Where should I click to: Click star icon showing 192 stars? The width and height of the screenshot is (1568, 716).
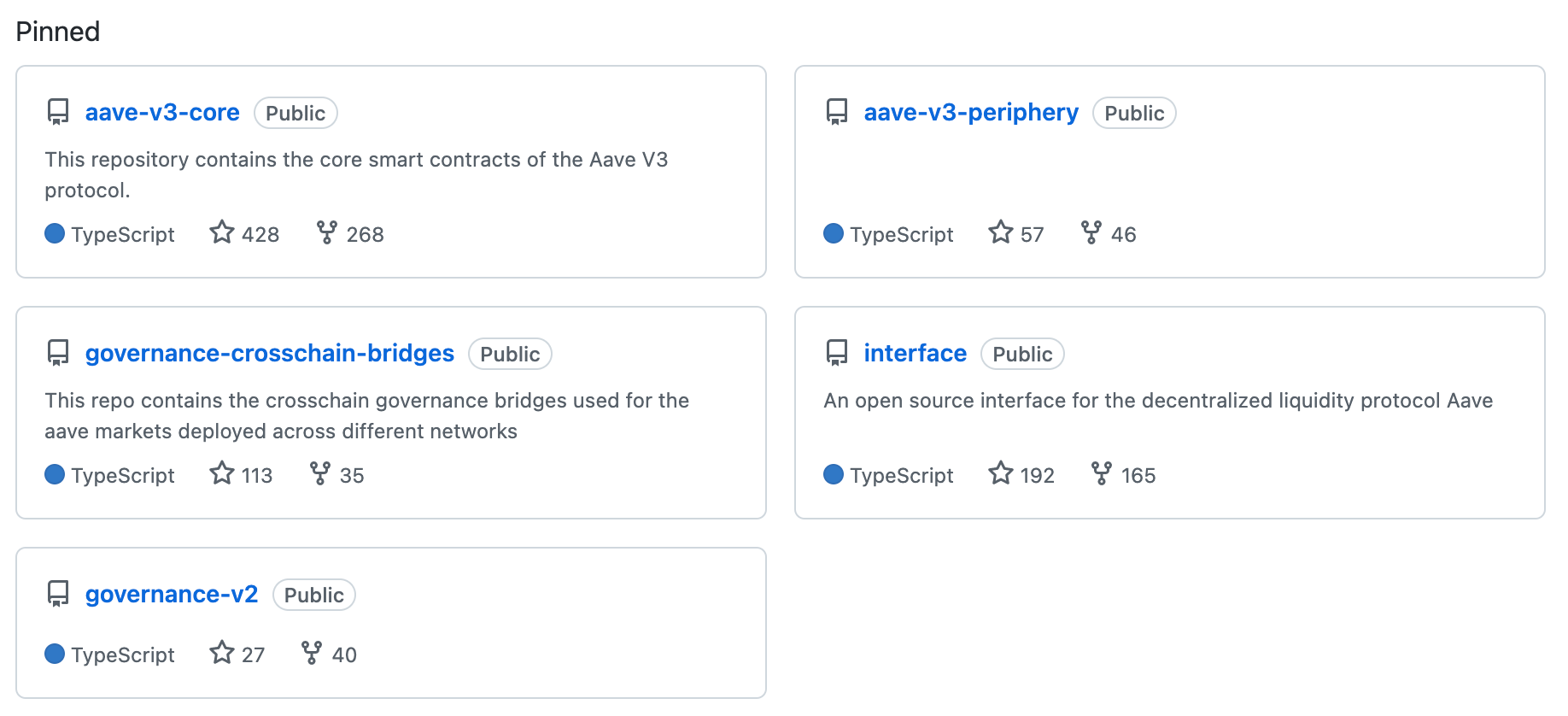click(1001, 473)
